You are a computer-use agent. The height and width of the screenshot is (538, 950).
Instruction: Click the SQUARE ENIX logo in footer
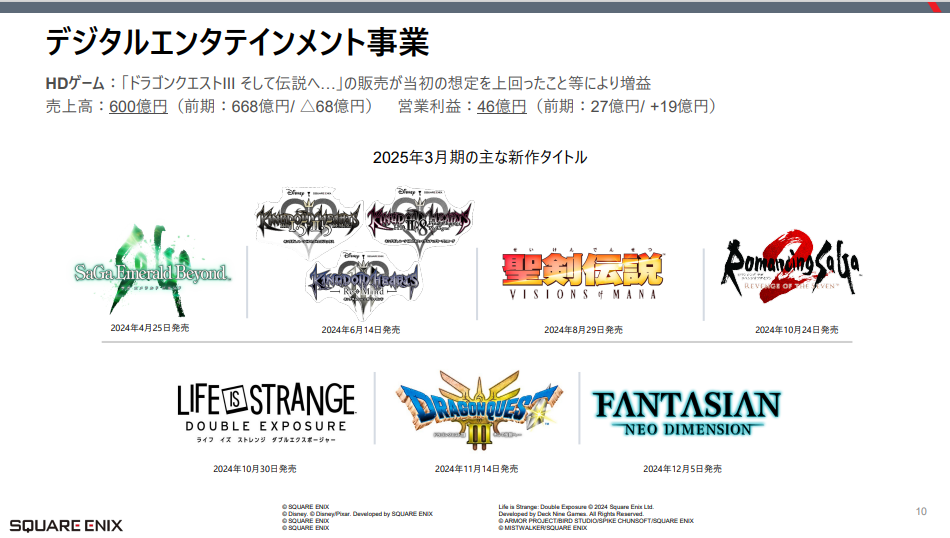tap(66, 525)
